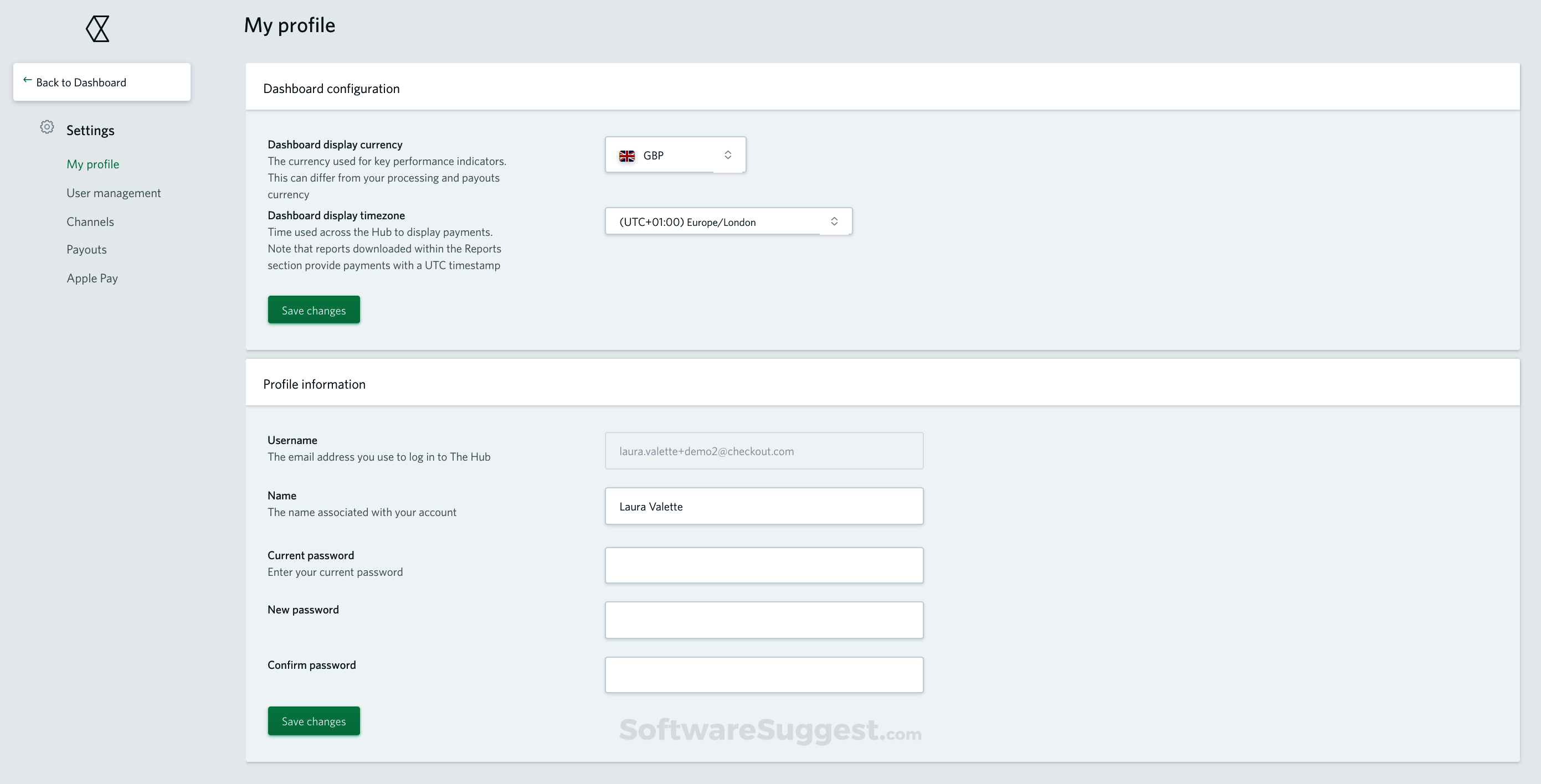This screenshot has width=1541, height=784.
Task: Click the Confirm password field
Action: click(763, 674)
